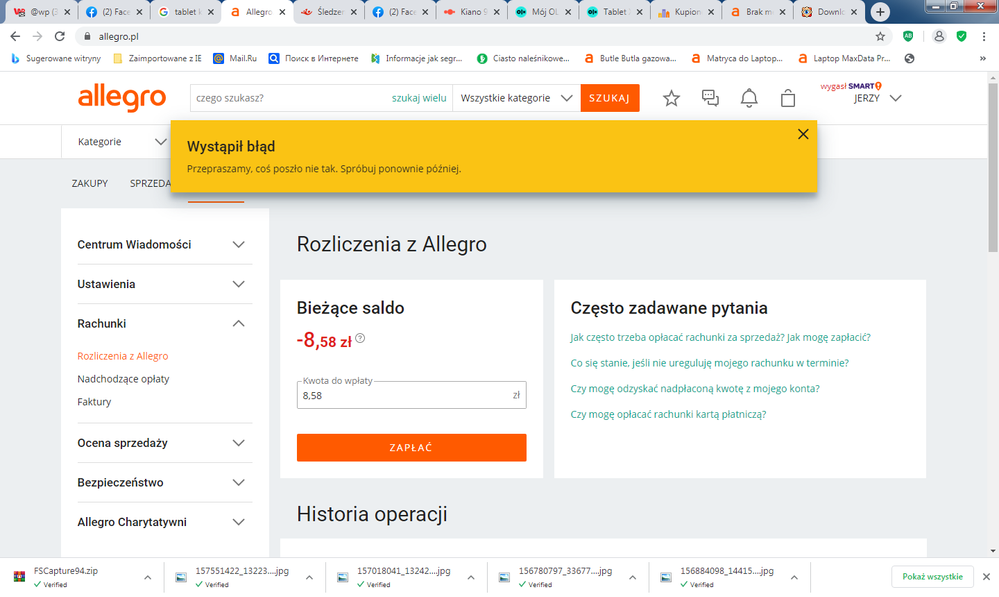The width and height of the screenshot is (999, 597).
Task: Open shopping cart bag icon
Action: click(788, 98)
